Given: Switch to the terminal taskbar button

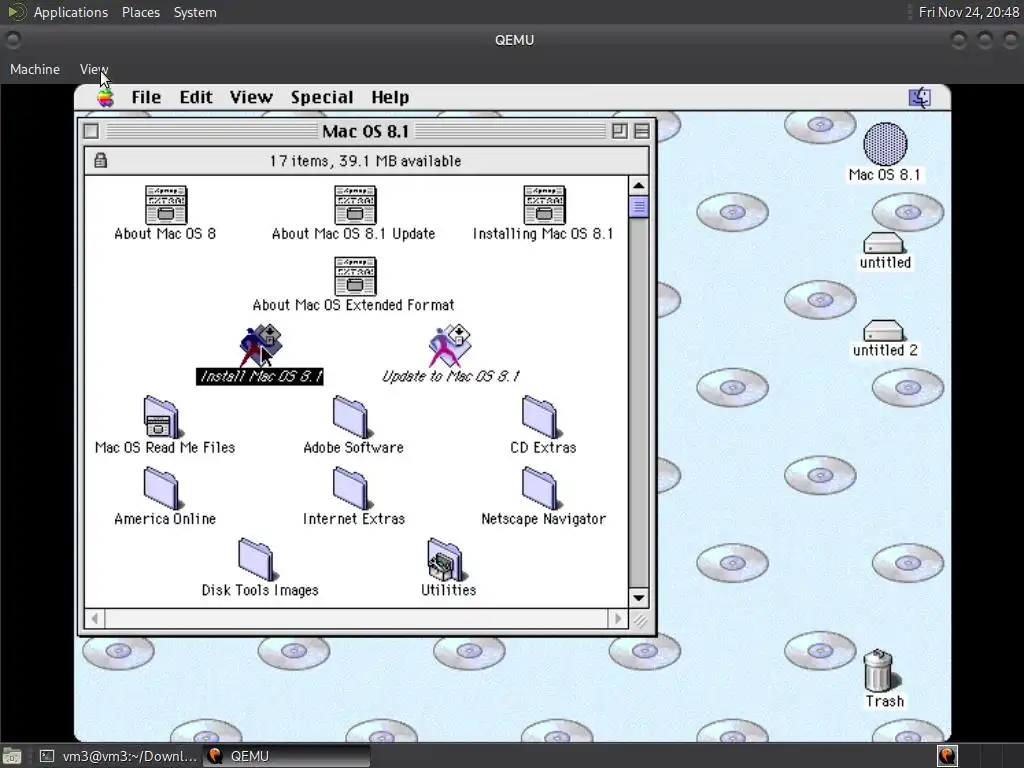Looking at the screenshot, I should pyautogui.click(x=118, y=756).
